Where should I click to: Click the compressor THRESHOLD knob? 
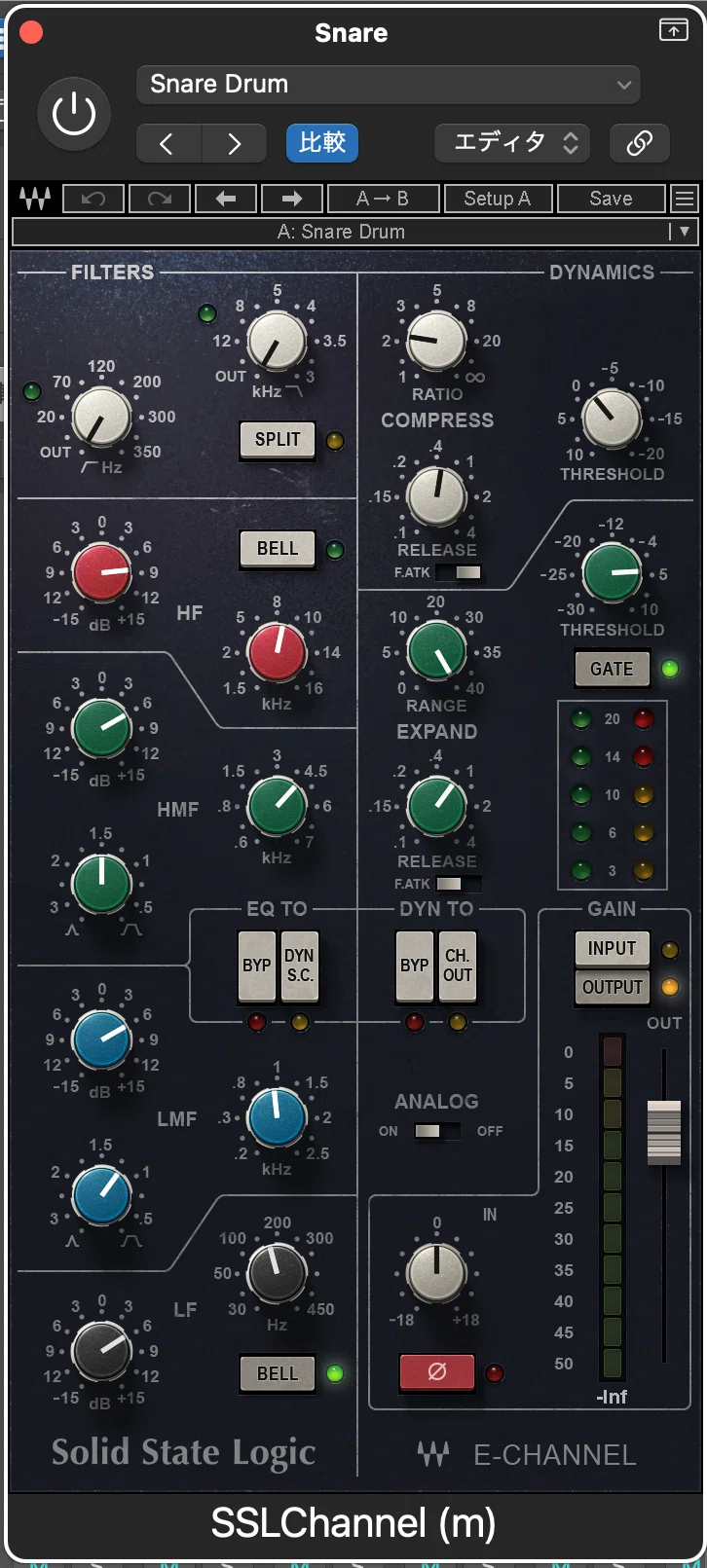tap(612, 419)
